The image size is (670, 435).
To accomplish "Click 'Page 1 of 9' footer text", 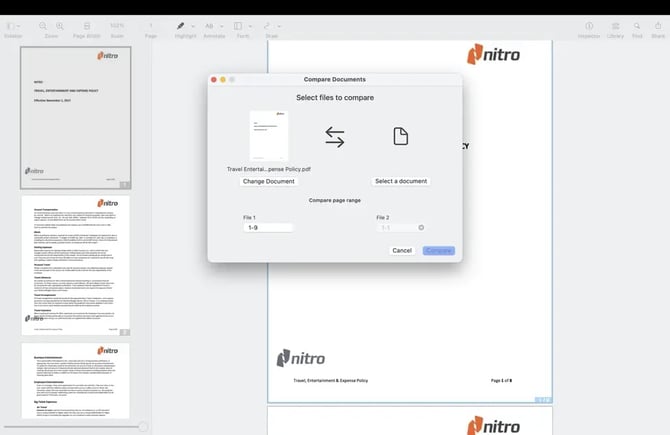I will click(501, 380).
